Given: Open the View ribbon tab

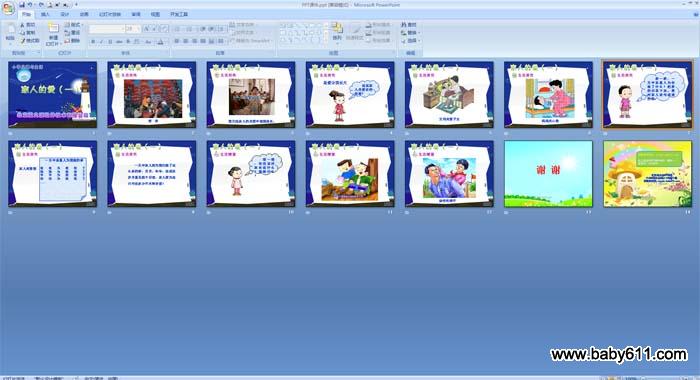Looking at the screenshot, I should 155,14.
